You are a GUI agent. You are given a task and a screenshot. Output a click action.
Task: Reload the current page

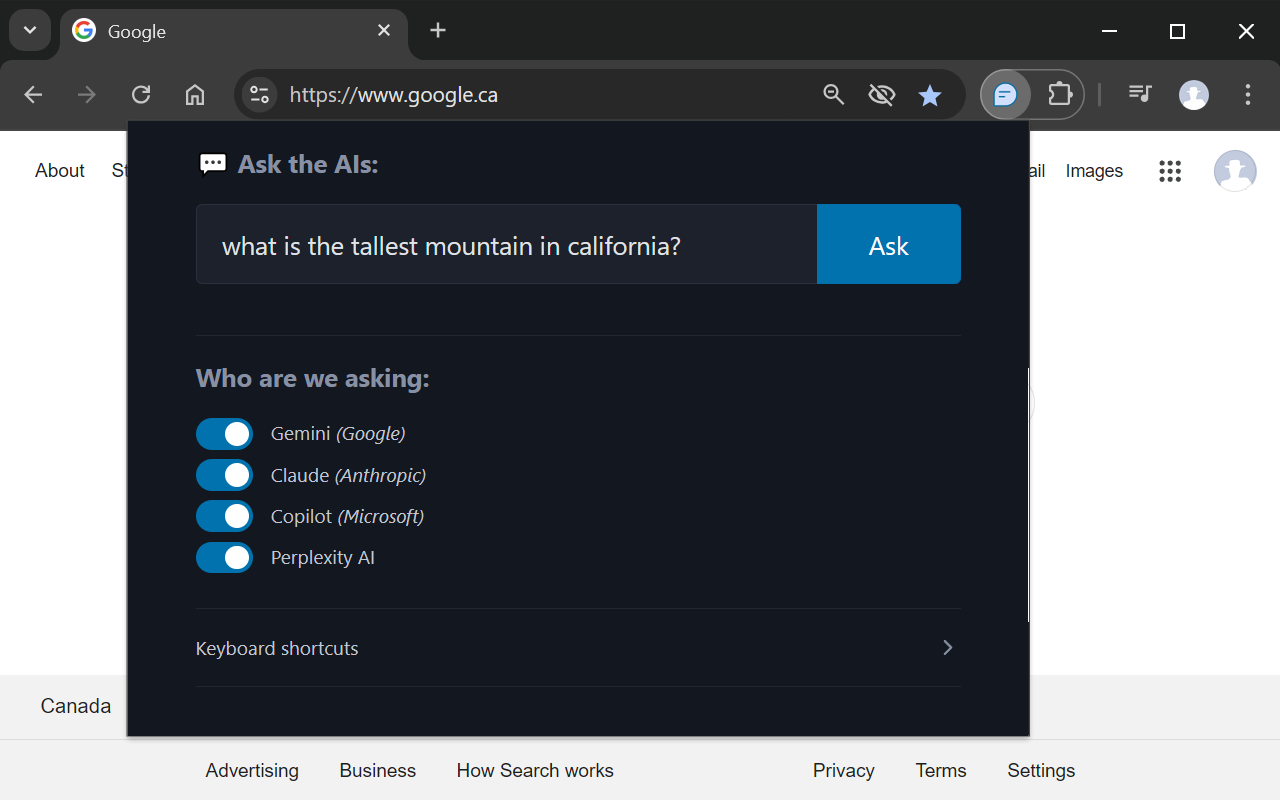coord(141,95)
